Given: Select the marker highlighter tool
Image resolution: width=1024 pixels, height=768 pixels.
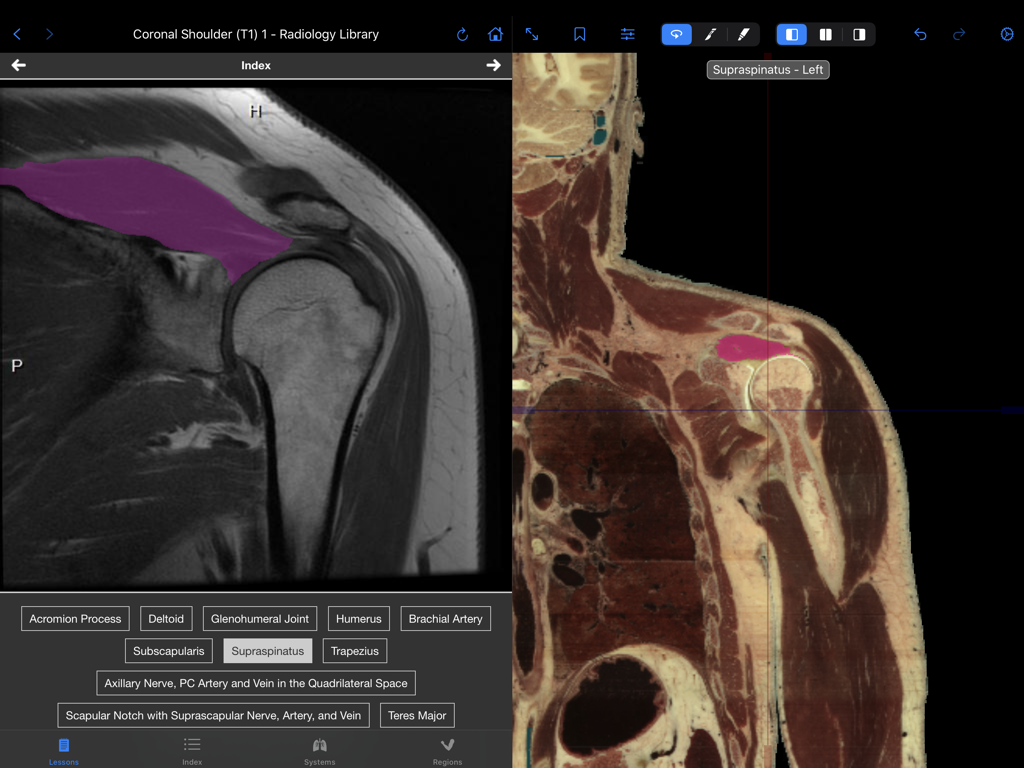Looking at the screenshot, I should [742, 34].
